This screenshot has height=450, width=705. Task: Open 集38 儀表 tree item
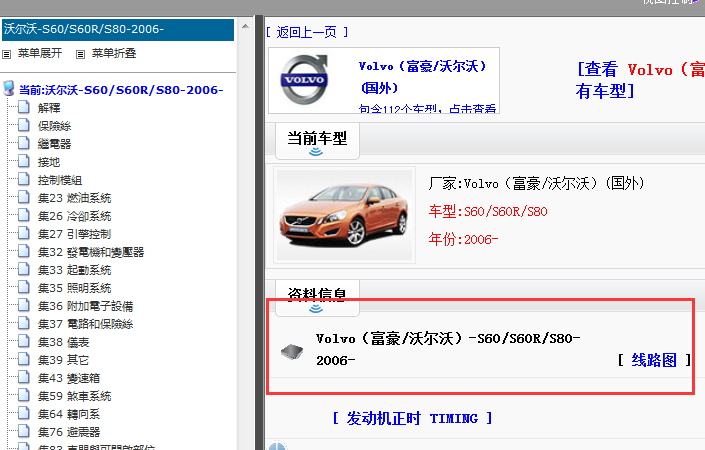pos(63,342)
